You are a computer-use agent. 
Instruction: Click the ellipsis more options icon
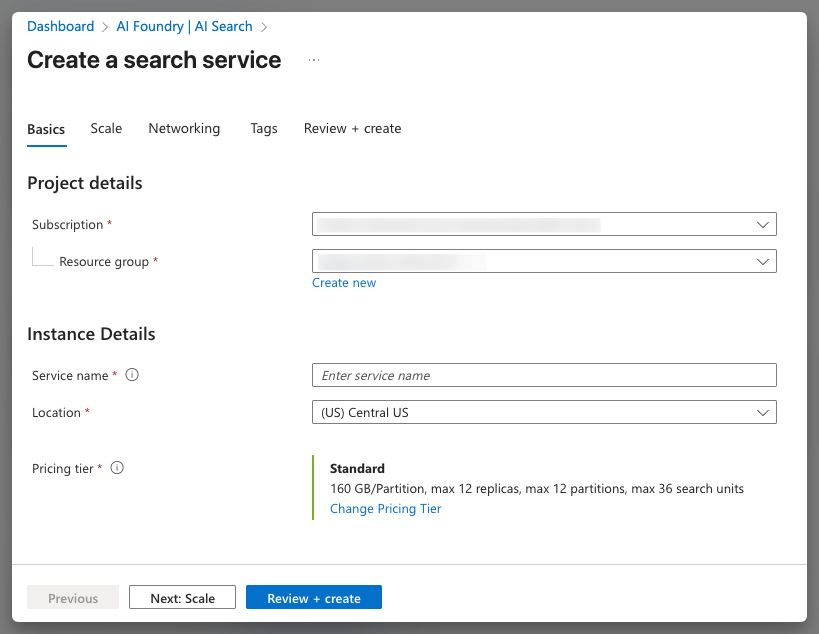(314, 60)
